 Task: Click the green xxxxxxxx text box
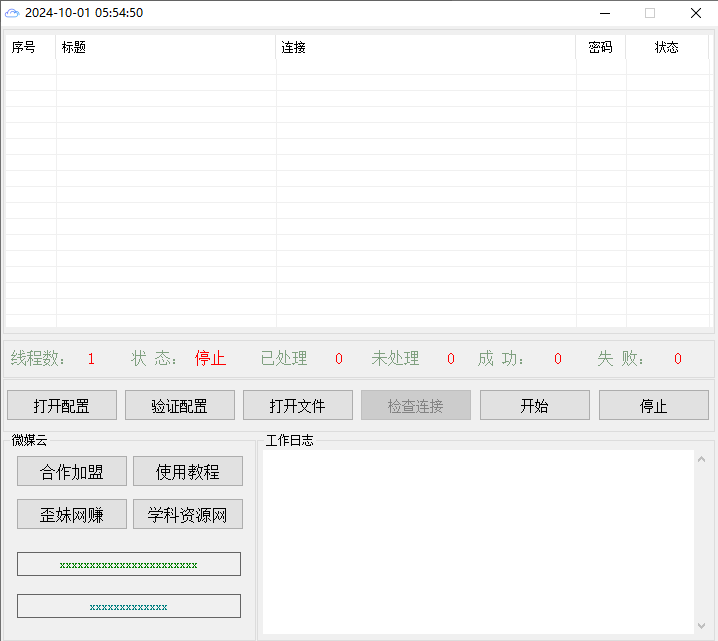point(129,564)
